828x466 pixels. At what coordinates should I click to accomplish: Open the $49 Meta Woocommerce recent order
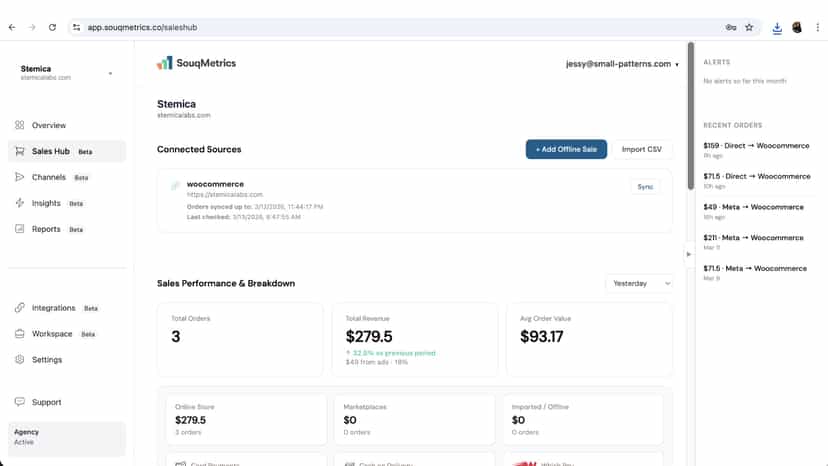point(756,211)
